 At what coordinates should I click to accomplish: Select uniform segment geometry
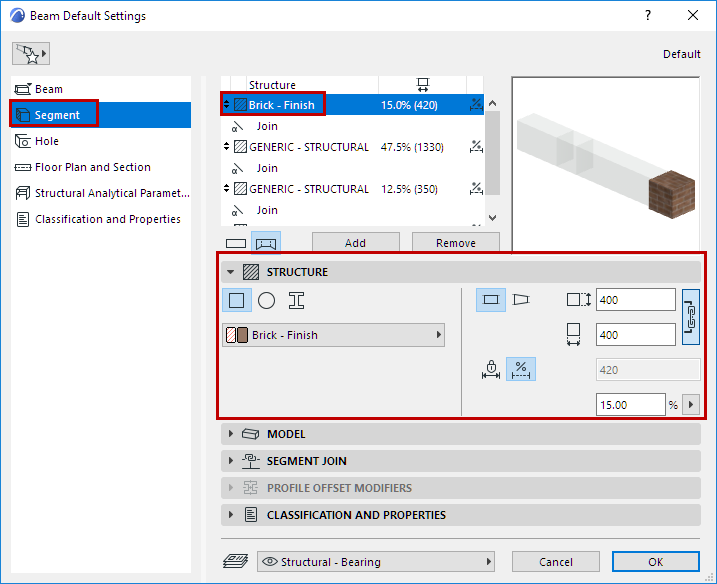[x=491, y=300]
